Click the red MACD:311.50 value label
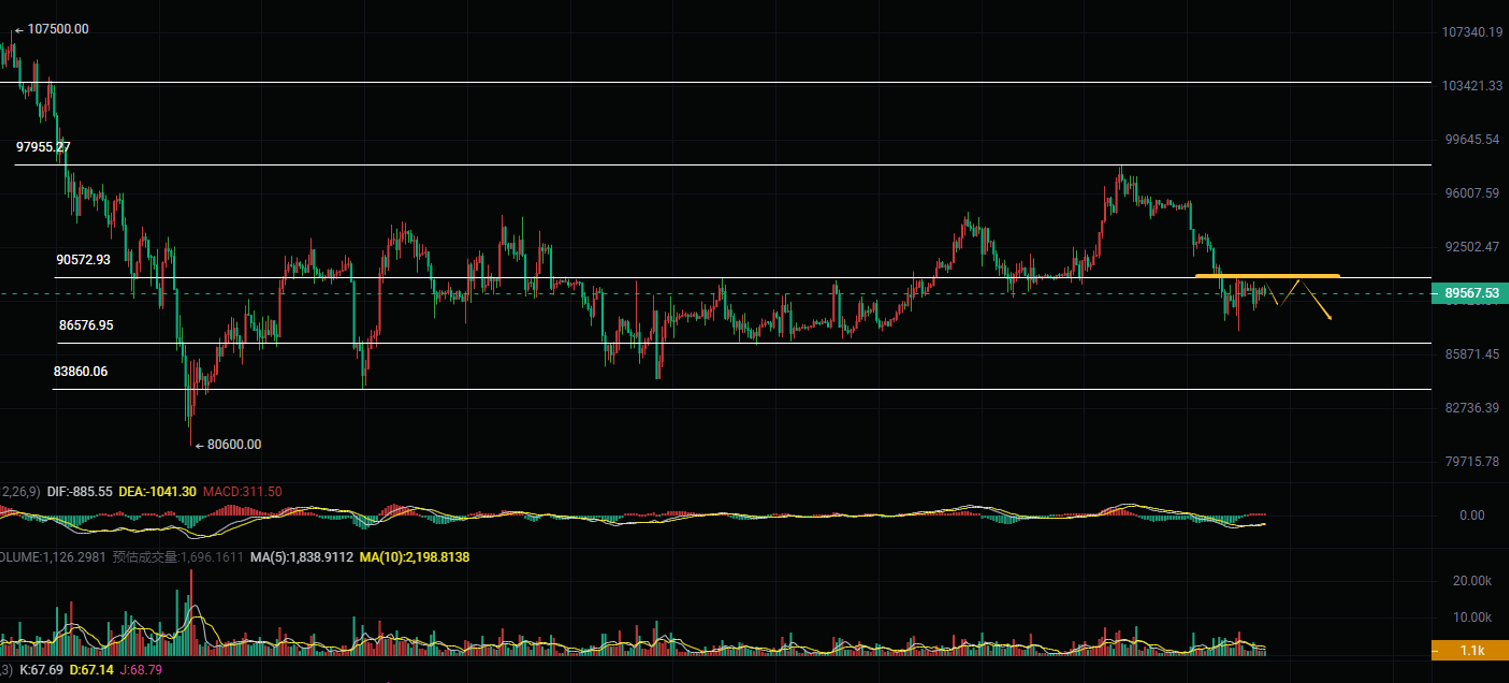 tap(242, 492)
